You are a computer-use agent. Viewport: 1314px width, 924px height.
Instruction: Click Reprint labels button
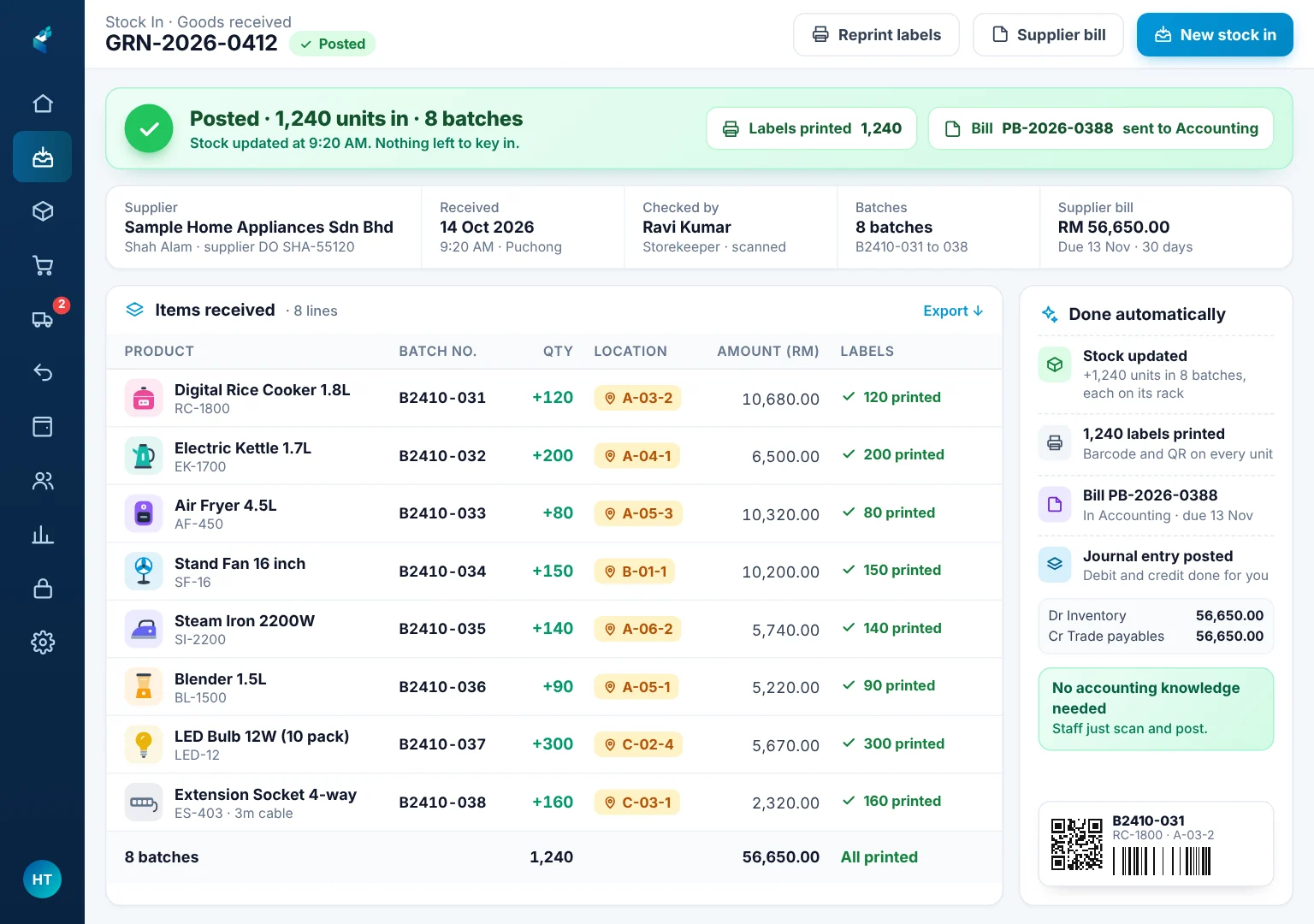876,35
